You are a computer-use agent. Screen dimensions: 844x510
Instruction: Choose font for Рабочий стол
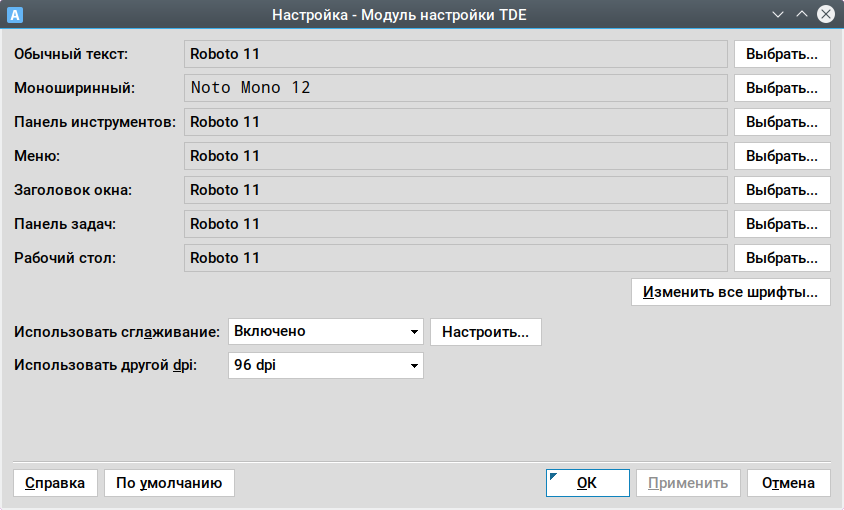click(x=782, y=258)
